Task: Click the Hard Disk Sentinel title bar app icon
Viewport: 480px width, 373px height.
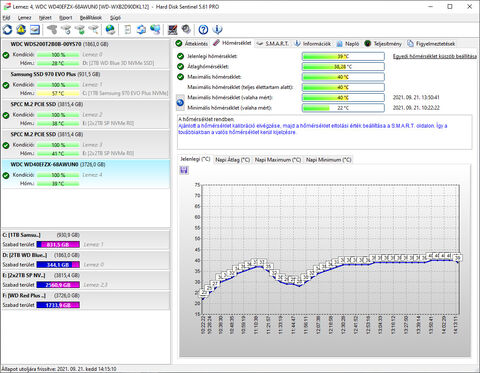Action: coord(7,6)
